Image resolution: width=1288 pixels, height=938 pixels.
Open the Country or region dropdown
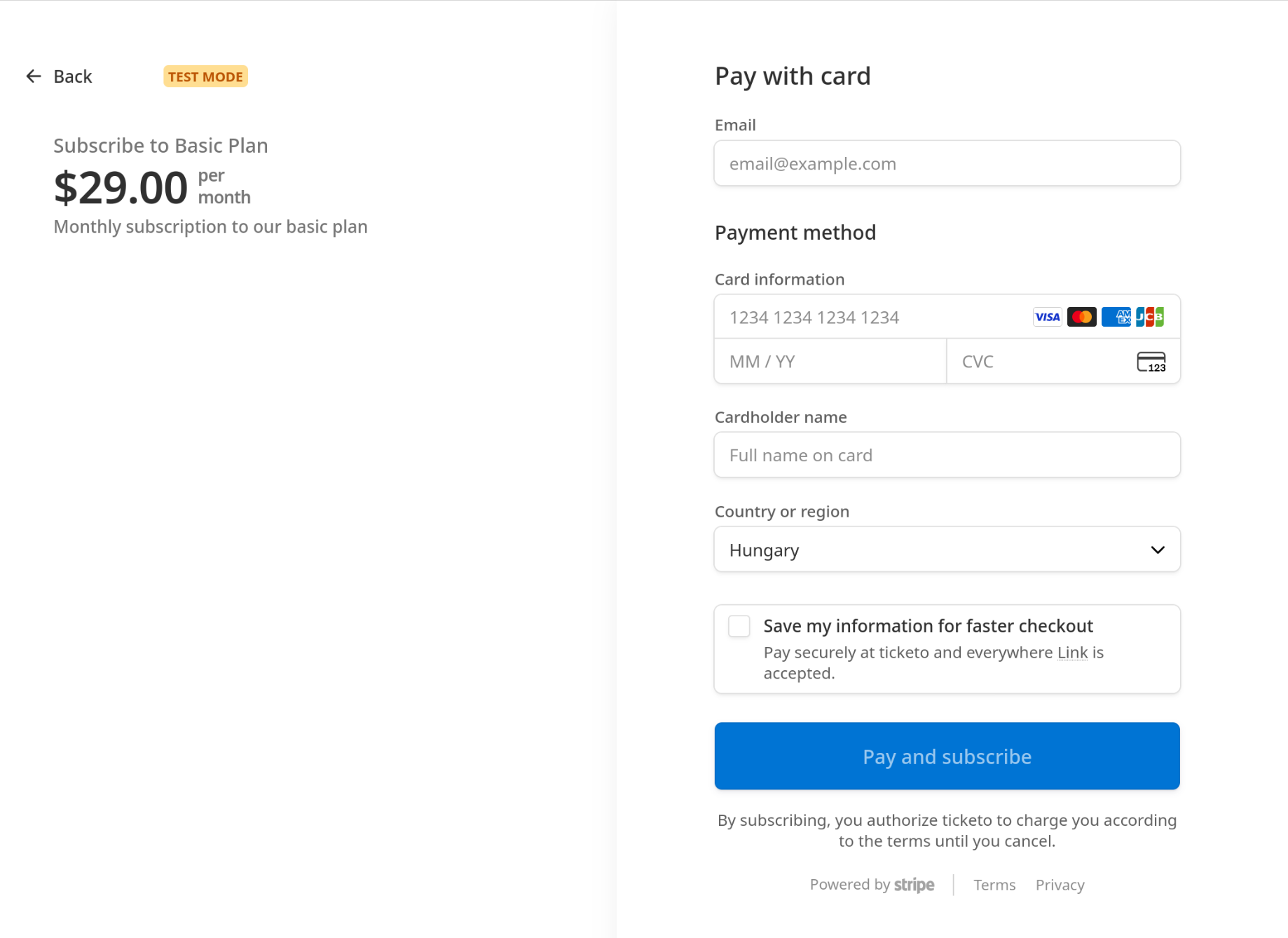pyautogui.click(x=946, y=550)
